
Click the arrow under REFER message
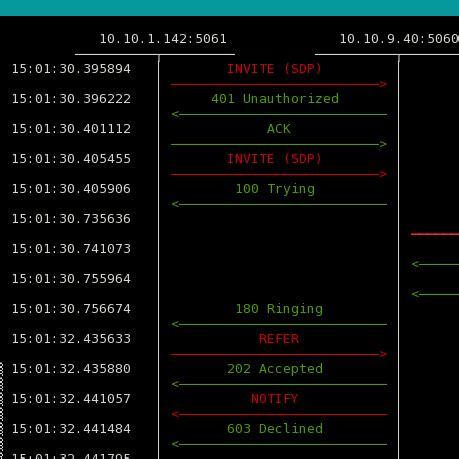tap(279, 354)
